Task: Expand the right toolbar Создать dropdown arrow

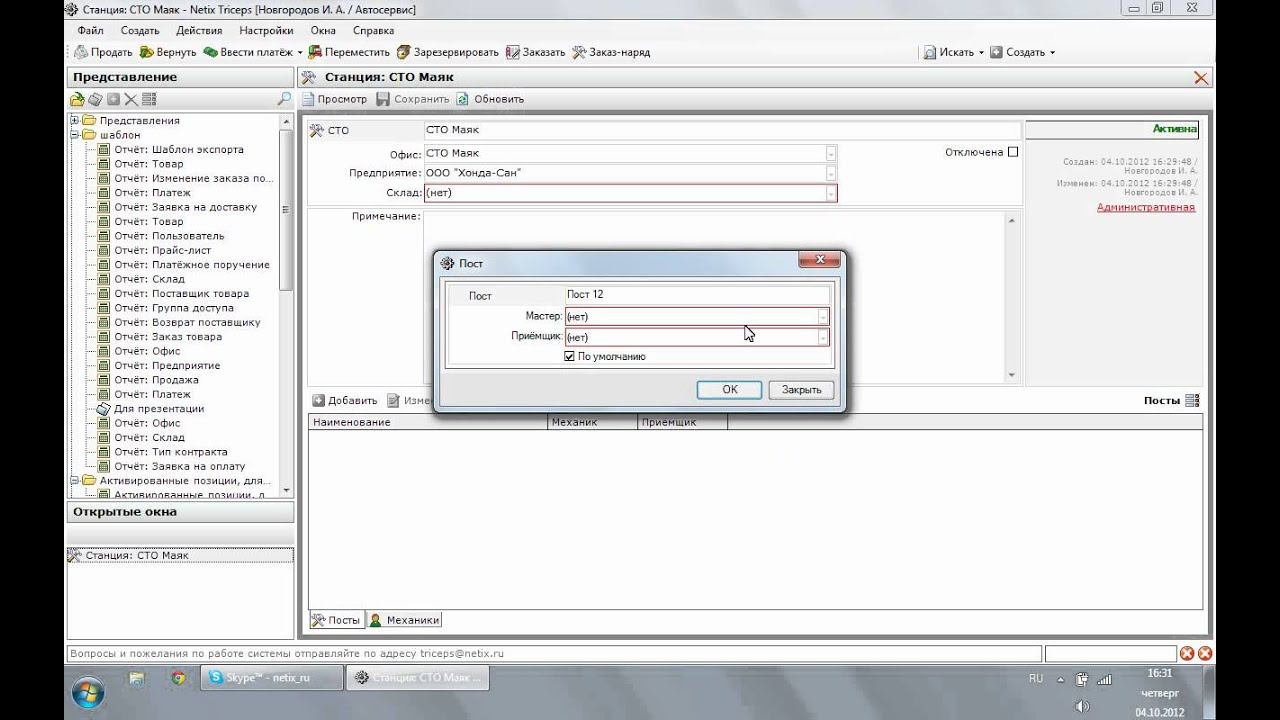Action: [1052, 52]
